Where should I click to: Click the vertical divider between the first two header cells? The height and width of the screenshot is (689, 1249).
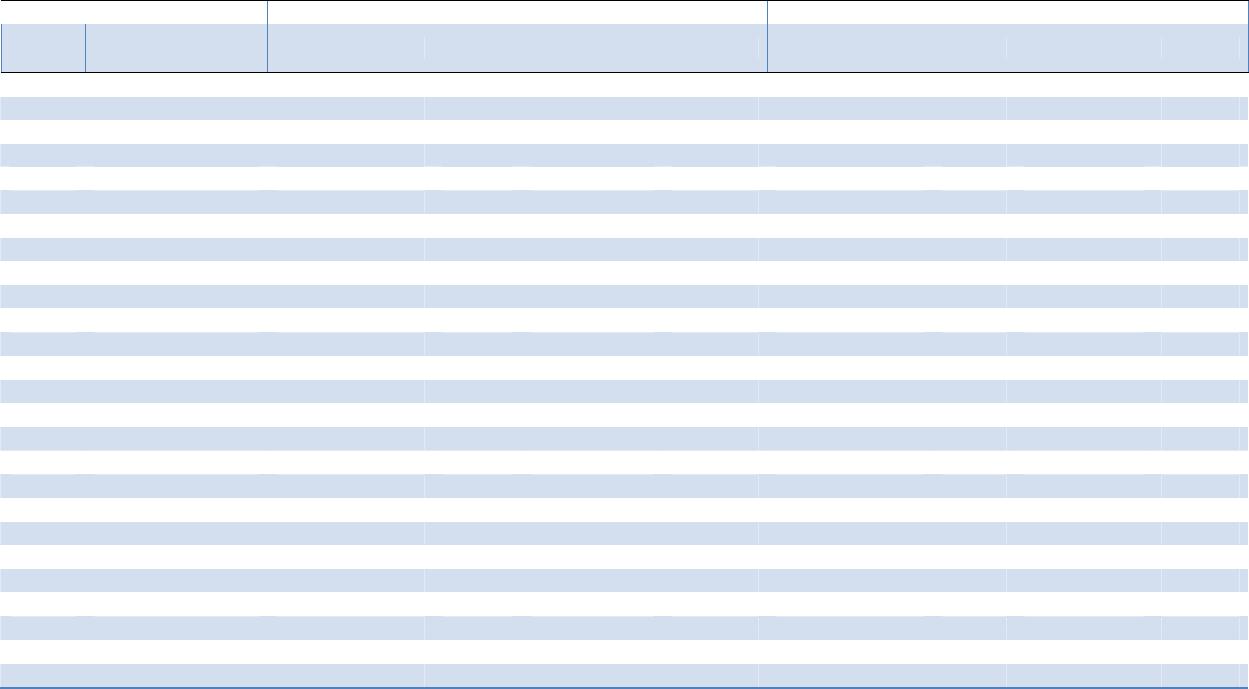(85, 48)
